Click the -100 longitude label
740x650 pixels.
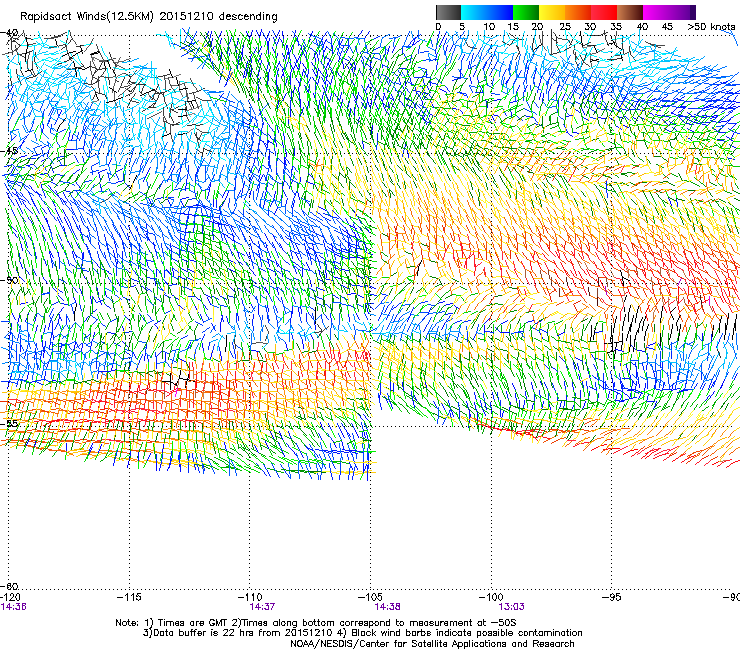tap(491, 597)
